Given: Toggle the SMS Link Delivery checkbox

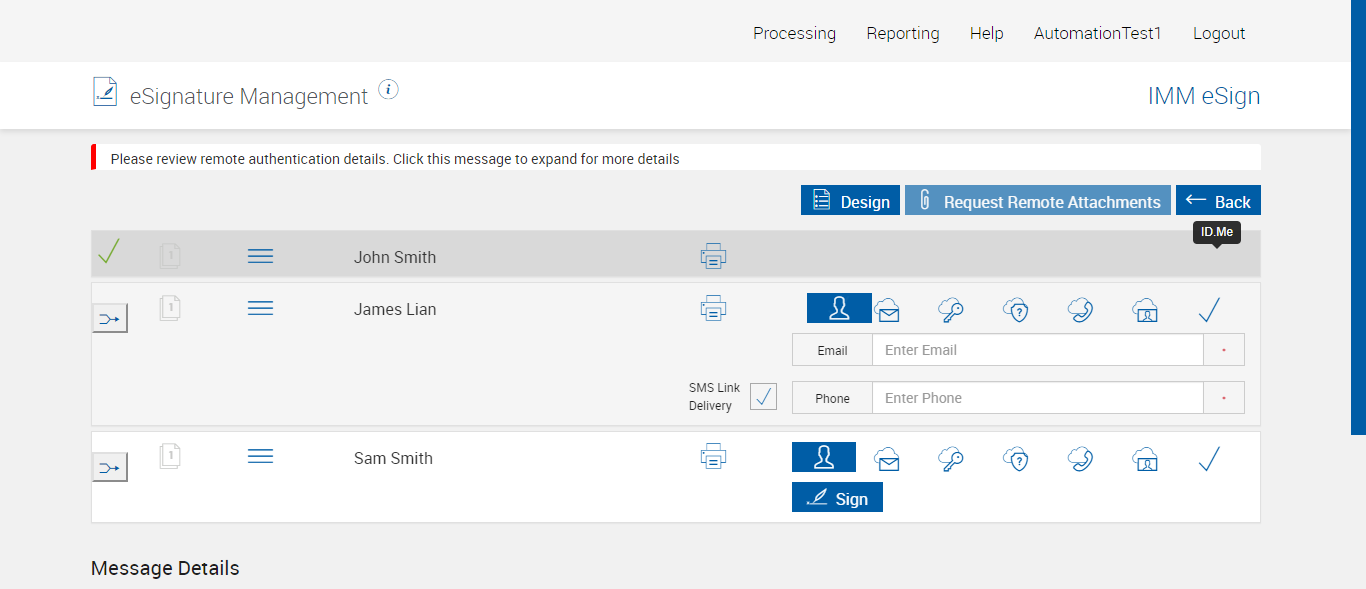Looking at the screenshot, I should coord(763,397).
